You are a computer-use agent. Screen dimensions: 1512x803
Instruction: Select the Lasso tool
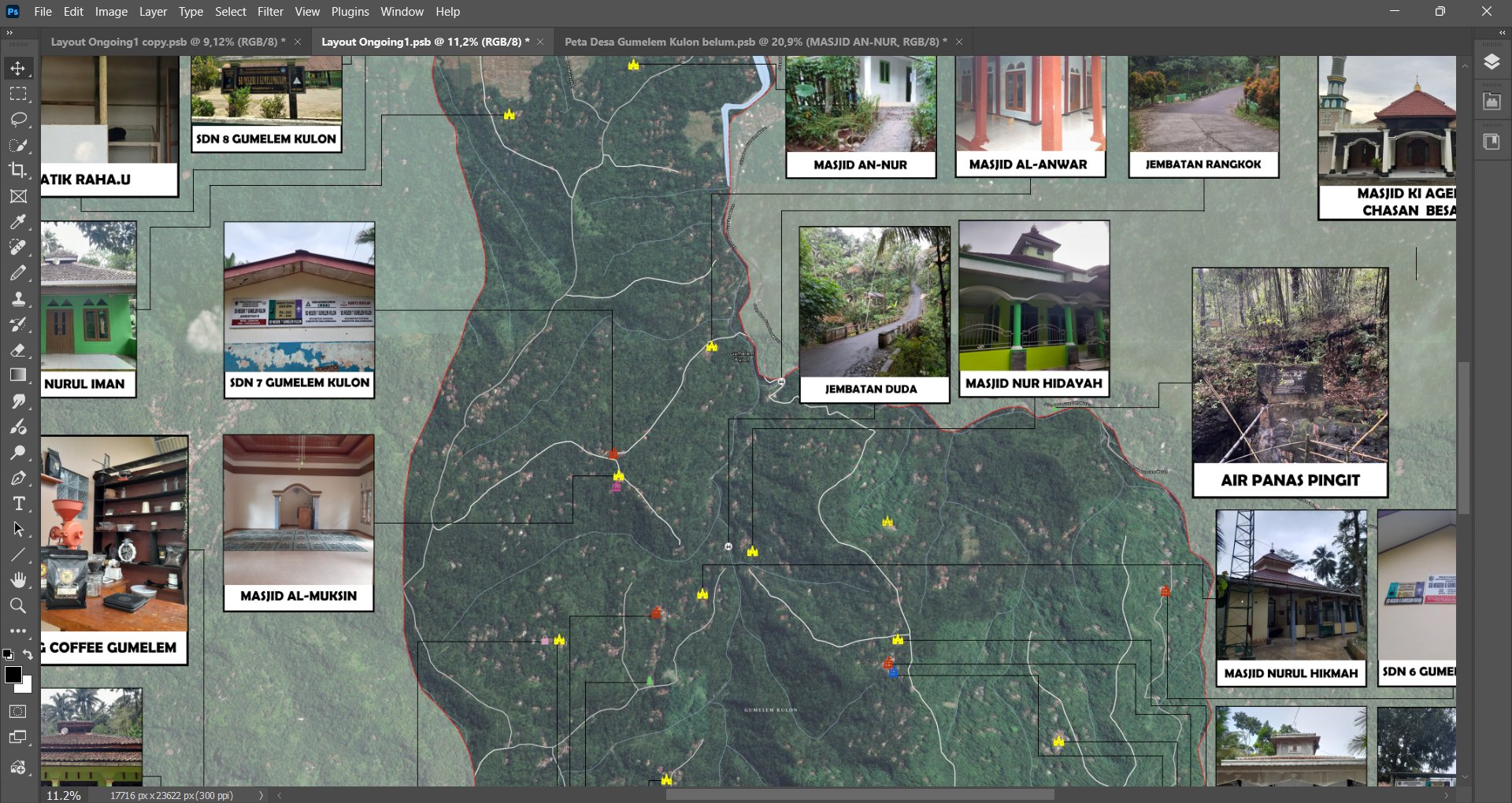pos(18,120)
